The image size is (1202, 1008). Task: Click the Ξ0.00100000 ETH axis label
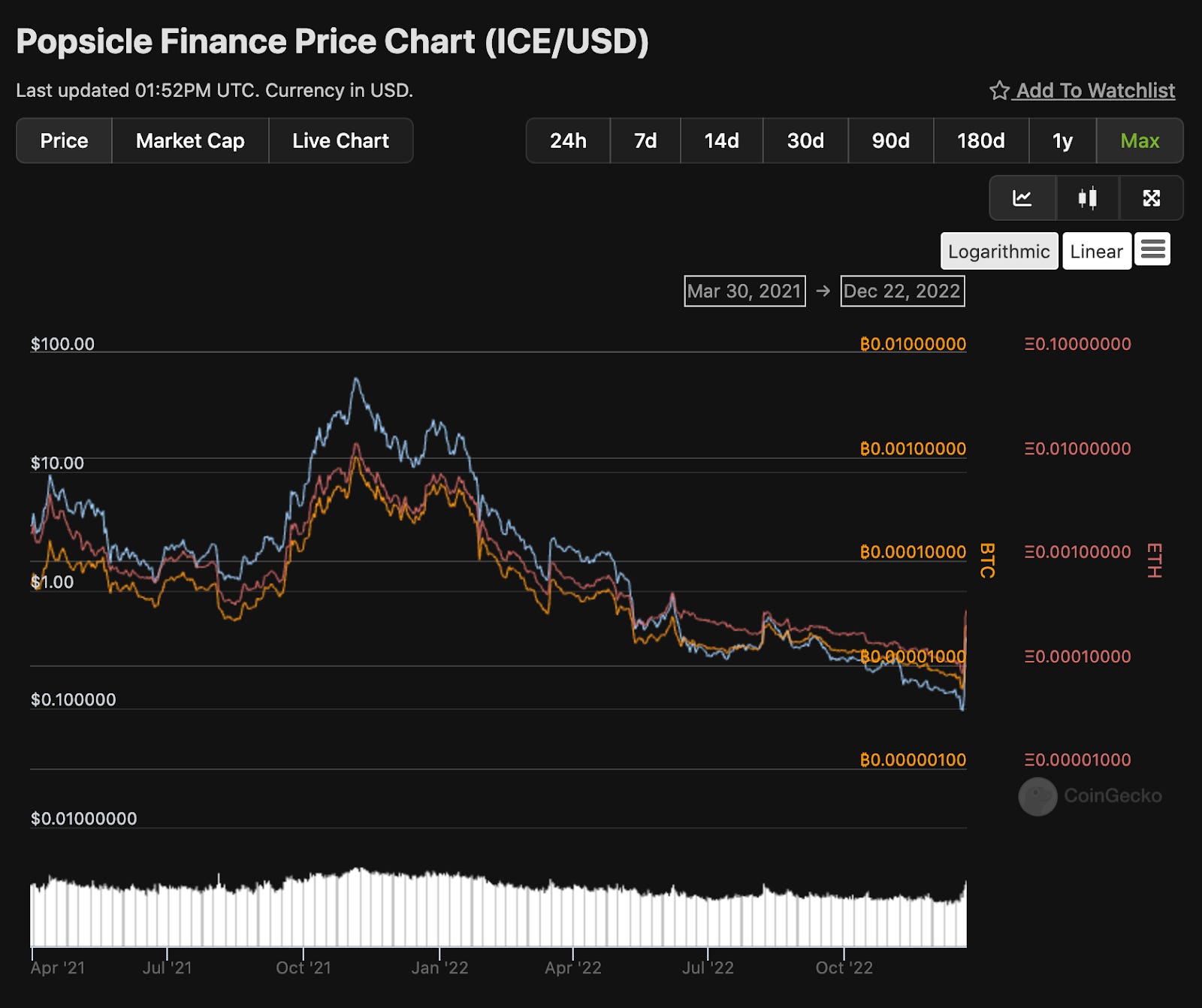click(x=1077, y=552)
